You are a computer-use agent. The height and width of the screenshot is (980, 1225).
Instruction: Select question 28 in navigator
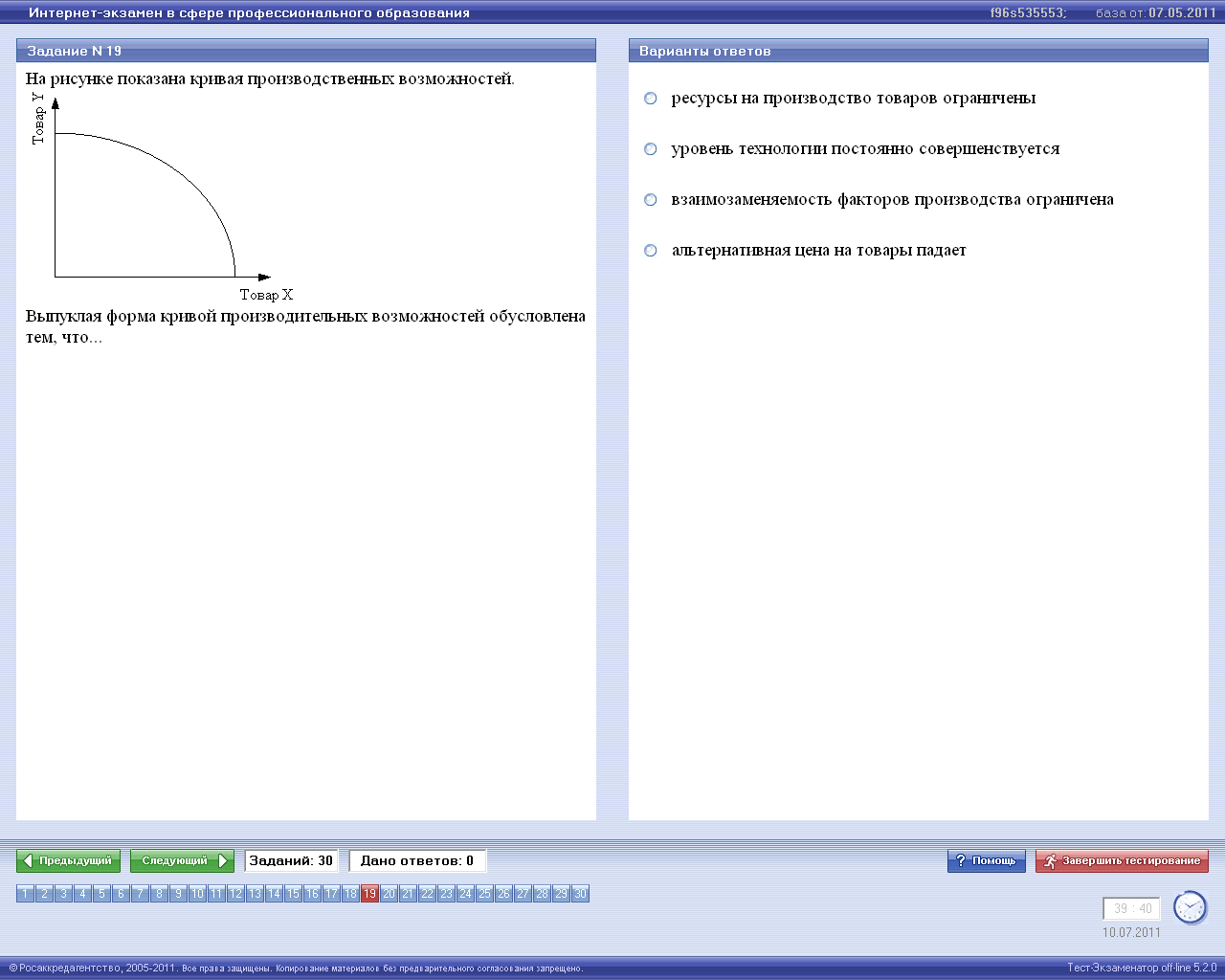(542, 894)
